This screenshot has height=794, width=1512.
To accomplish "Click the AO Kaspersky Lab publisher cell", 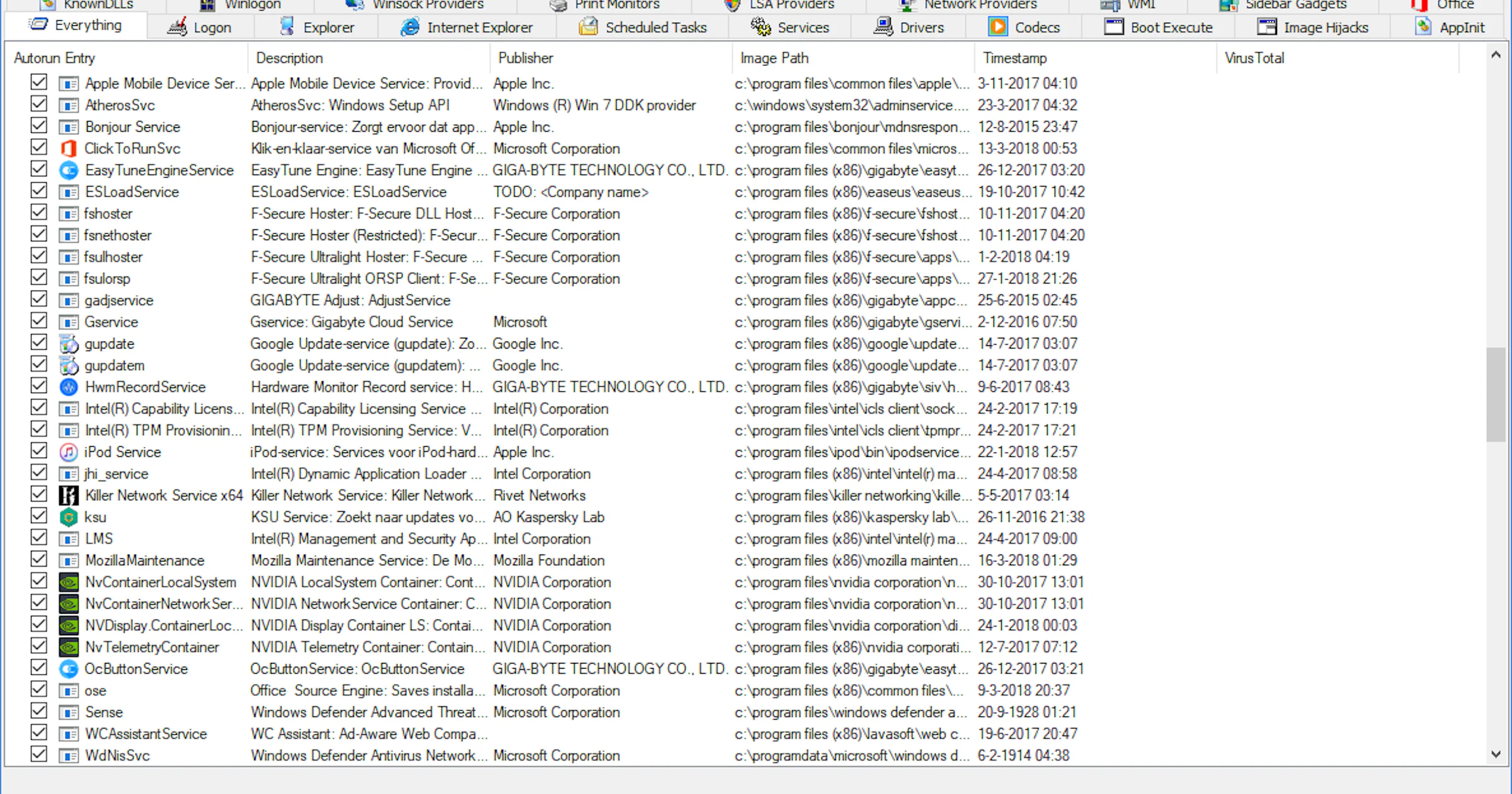I will [x=549, y=517].
